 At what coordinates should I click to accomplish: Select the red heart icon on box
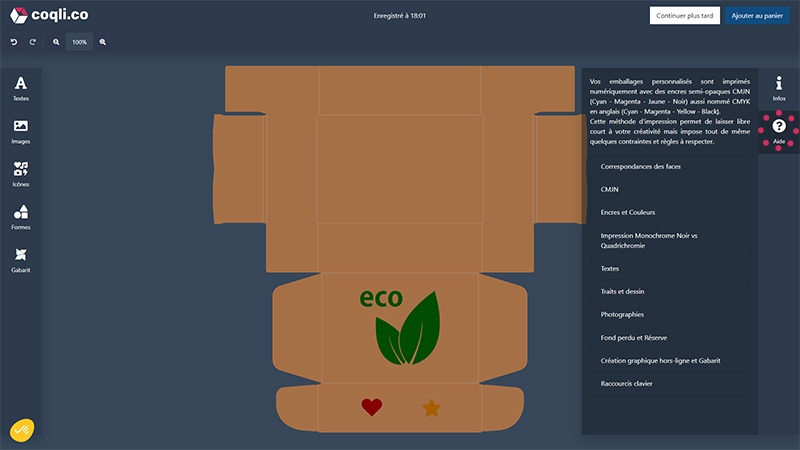tap(371, 407)
